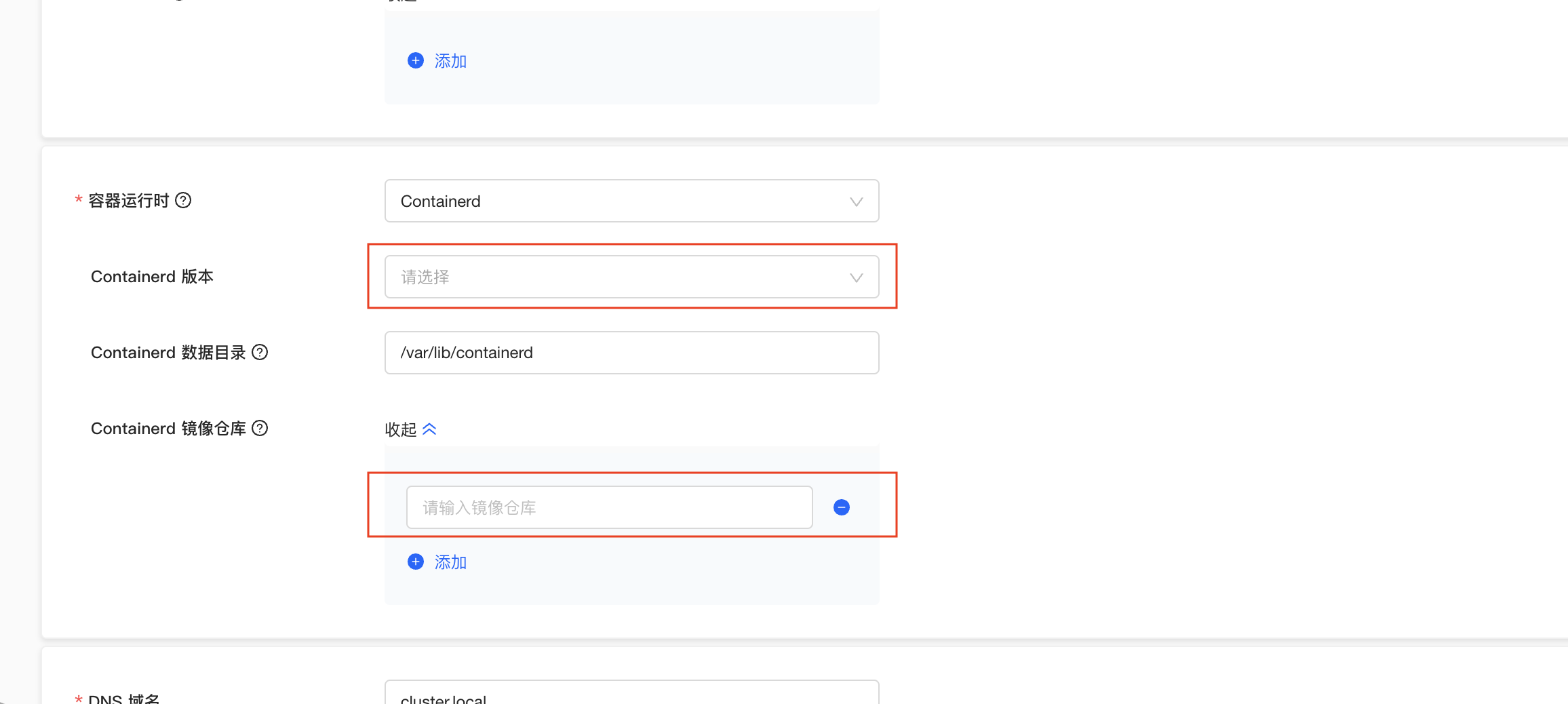Click help icon next to 容器运行时 label
The width and height of the screenshot is (1568, 704).
click(x=183, y=200)
